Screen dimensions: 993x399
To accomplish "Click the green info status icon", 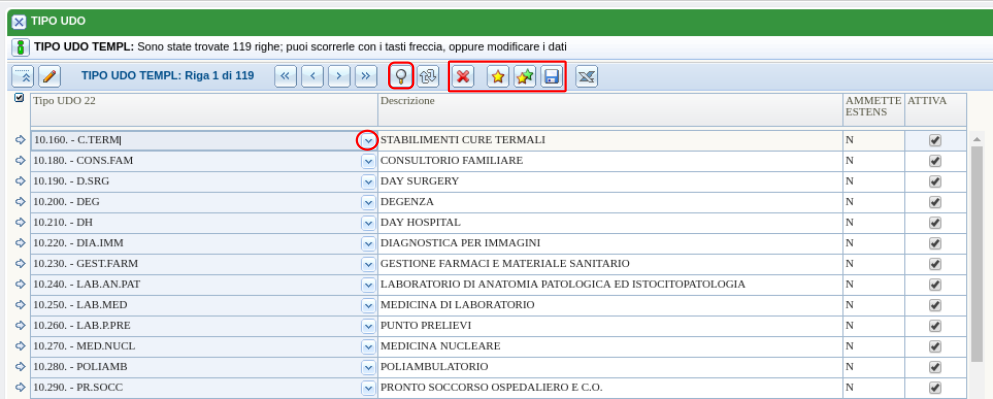I will point(21,47).
